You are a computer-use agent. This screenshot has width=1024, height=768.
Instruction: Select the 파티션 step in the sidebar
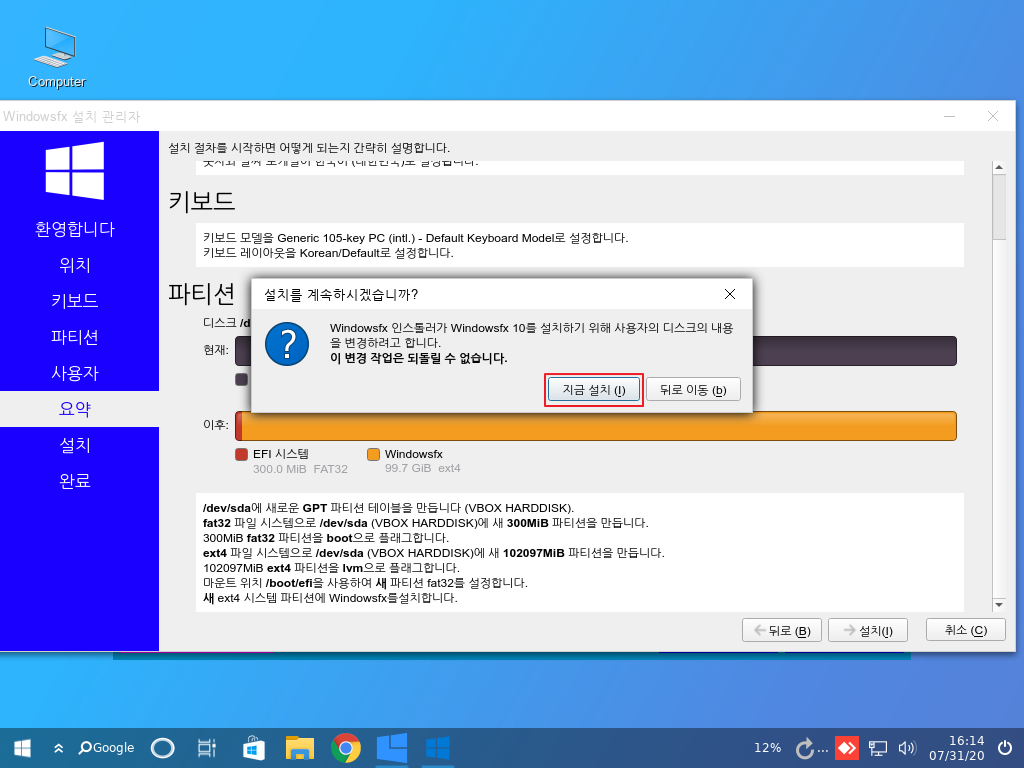75,337
